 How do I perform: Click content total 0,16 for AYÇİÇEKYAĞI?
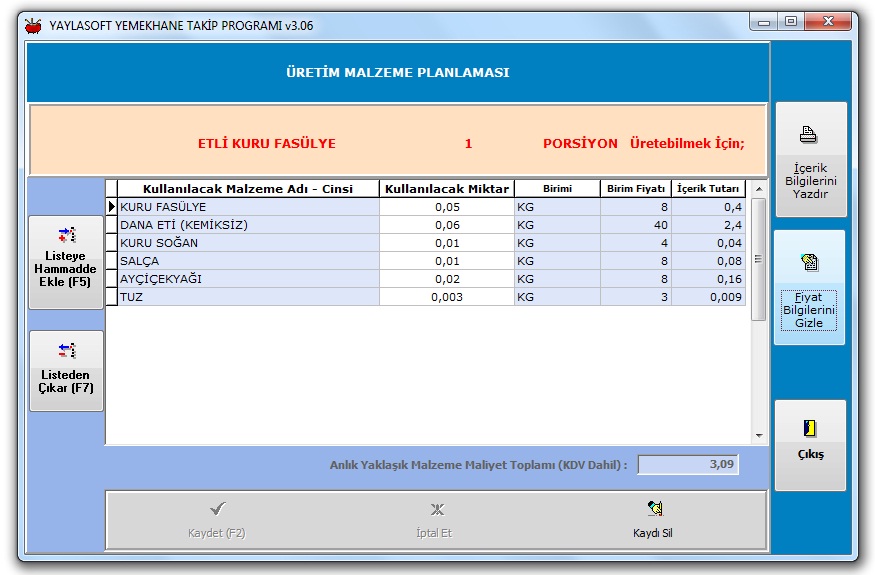click(x=708, y=279)
